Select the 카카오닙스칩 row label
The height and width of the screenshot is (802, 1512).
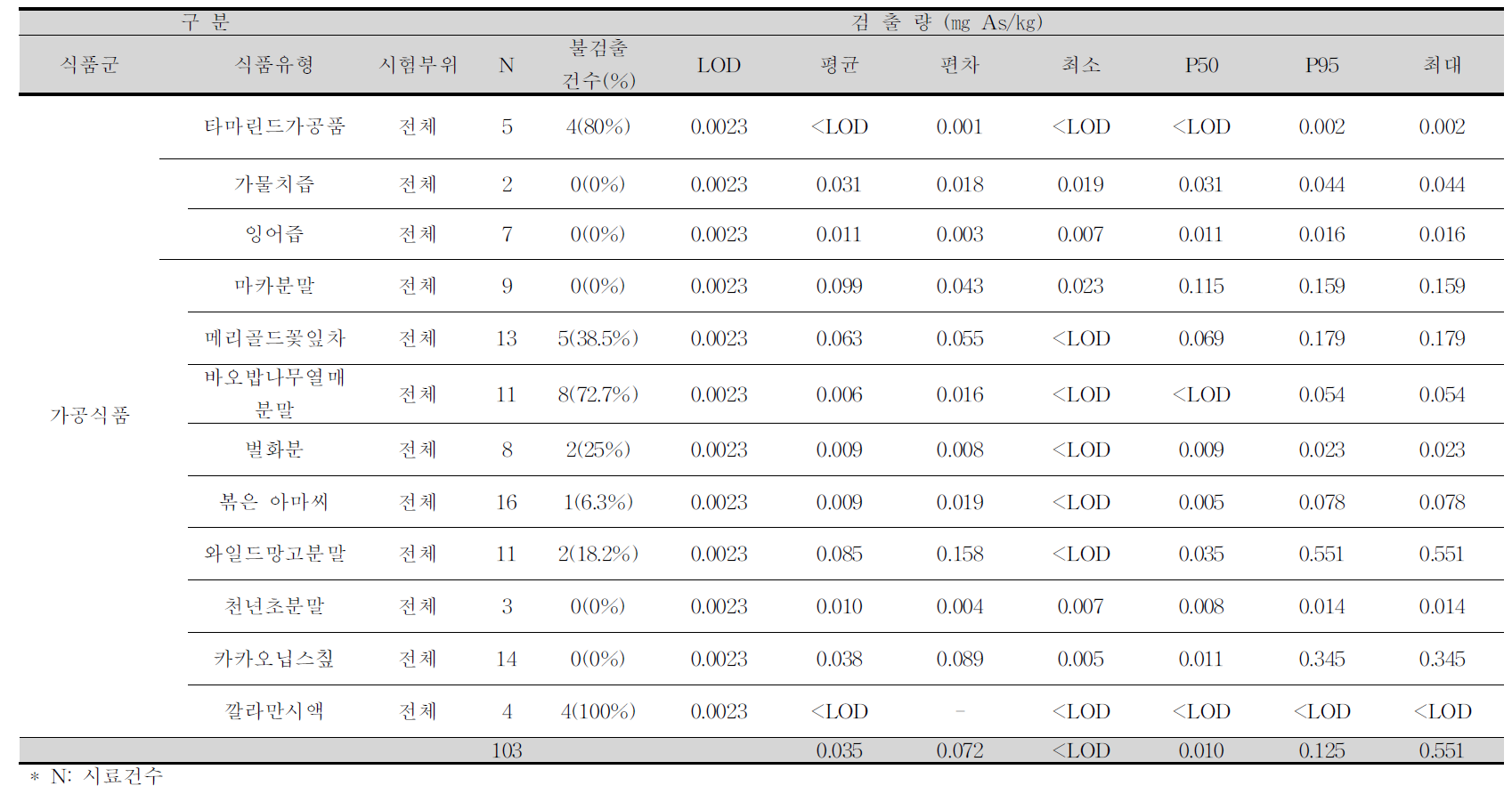pyautogui.click(x=274, y=659)
